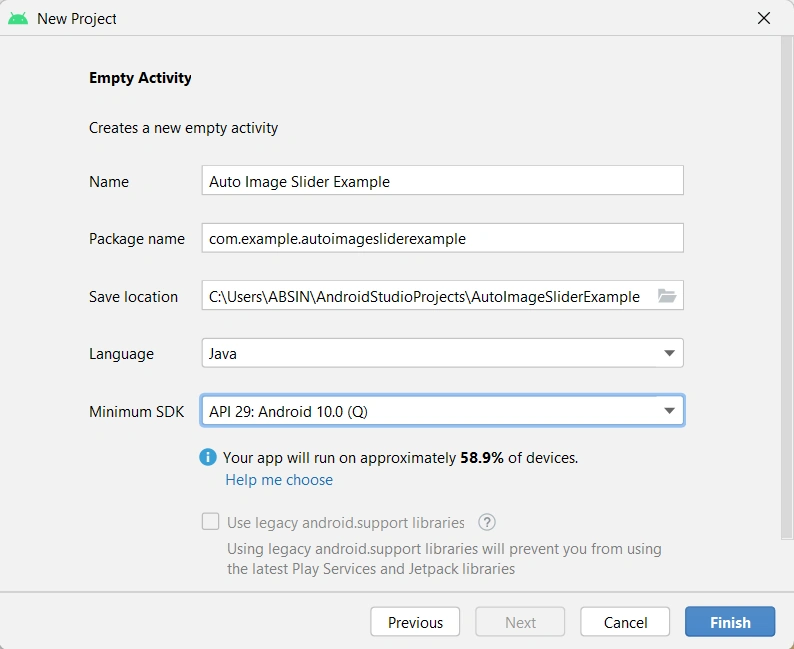Image resolution: width=794 pixels, height=649 pixels.
Task: Close the New Project dialog
Action: 764,18
